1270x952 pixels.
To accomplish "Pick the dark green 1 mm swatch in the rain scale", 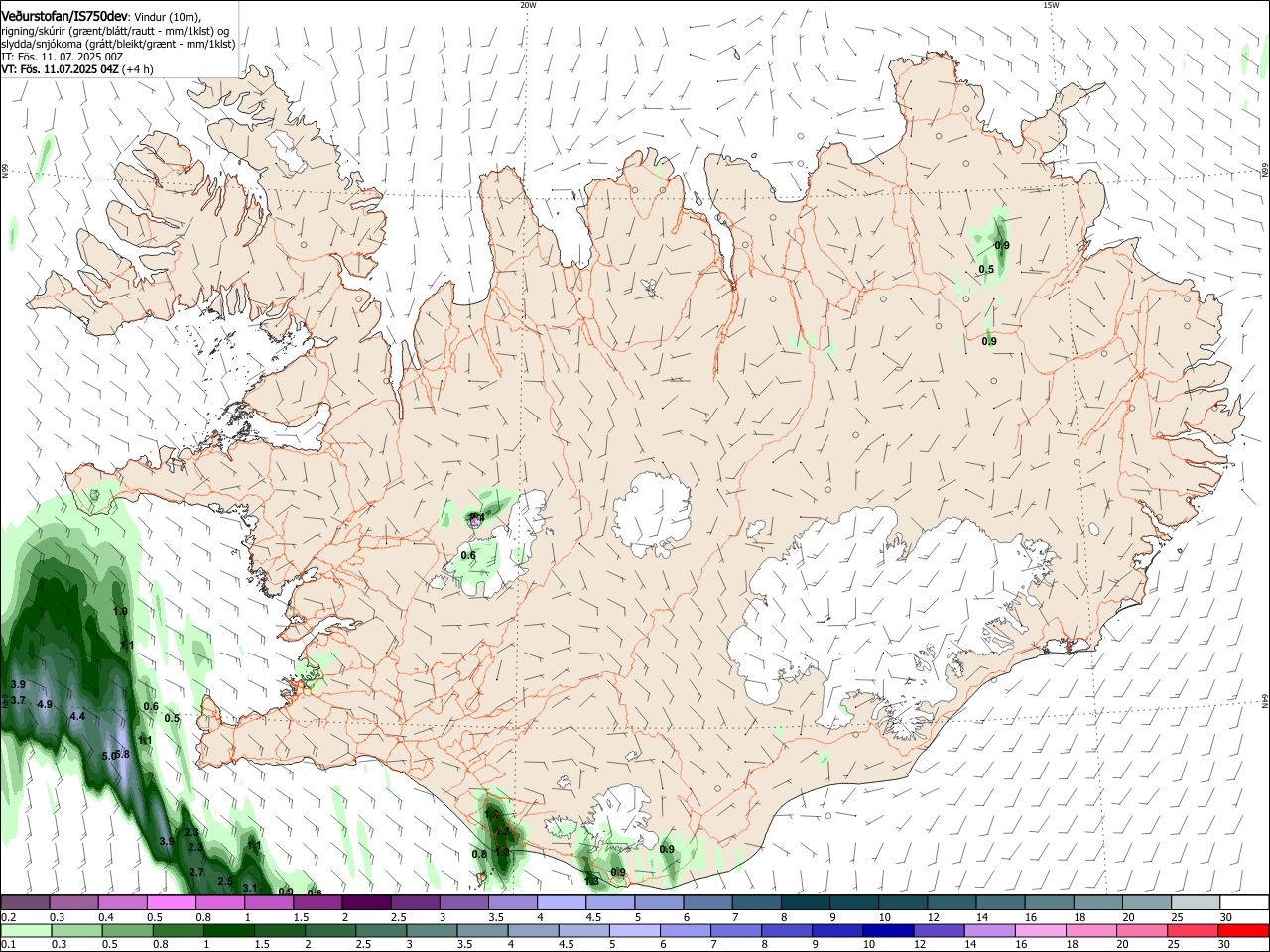I will tap(228, 930).
